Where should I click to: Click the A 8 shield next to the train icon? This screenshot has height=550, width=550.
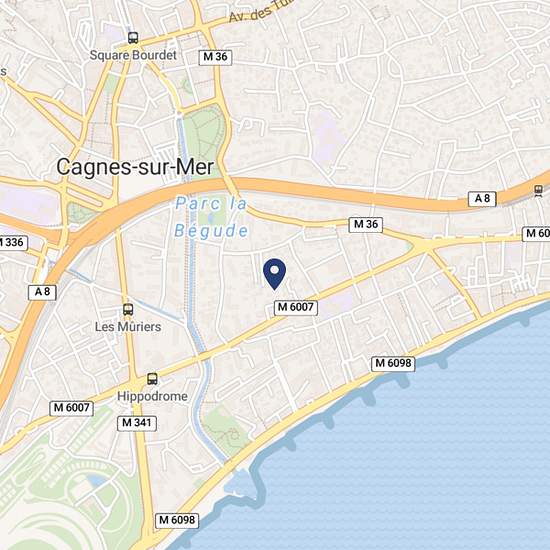(482, 199)
